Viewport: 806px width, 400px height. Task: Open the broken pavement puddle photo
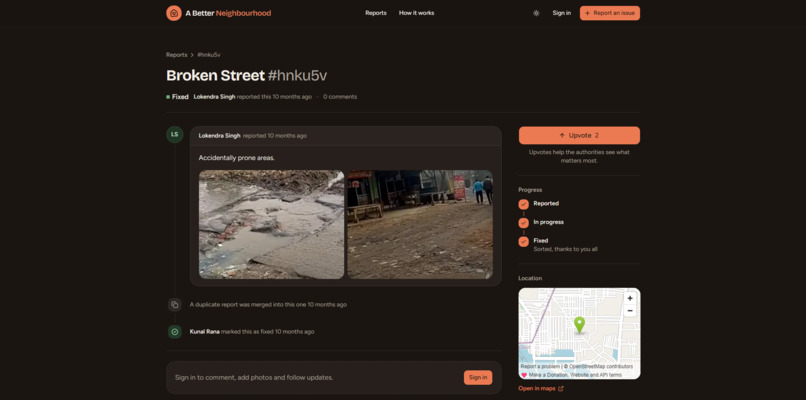click(x=271, y=224)
